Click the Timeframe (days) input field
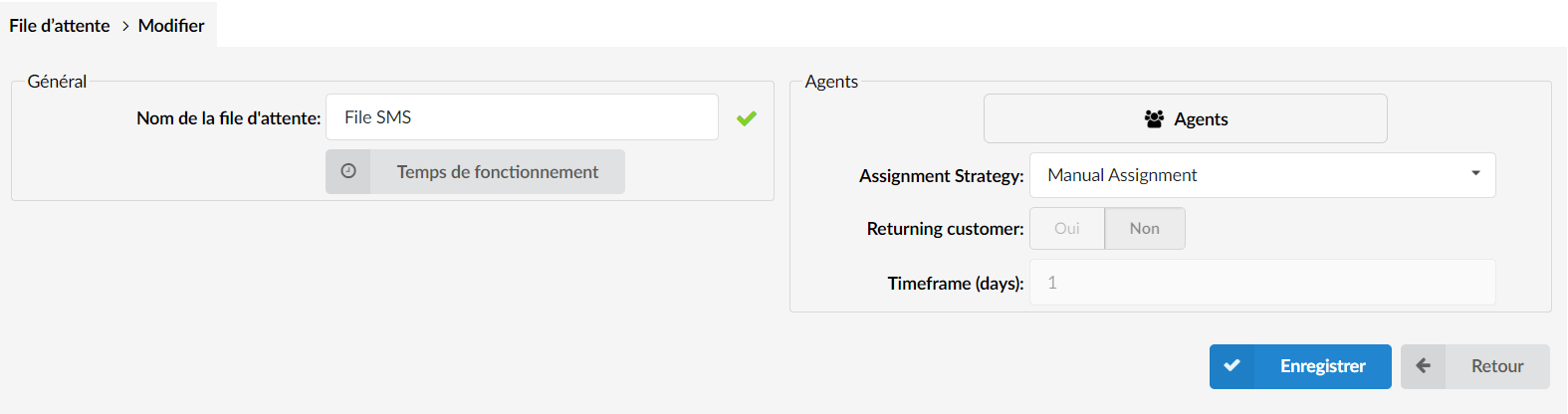1568x414 pixels. (x=1262, y=283)
